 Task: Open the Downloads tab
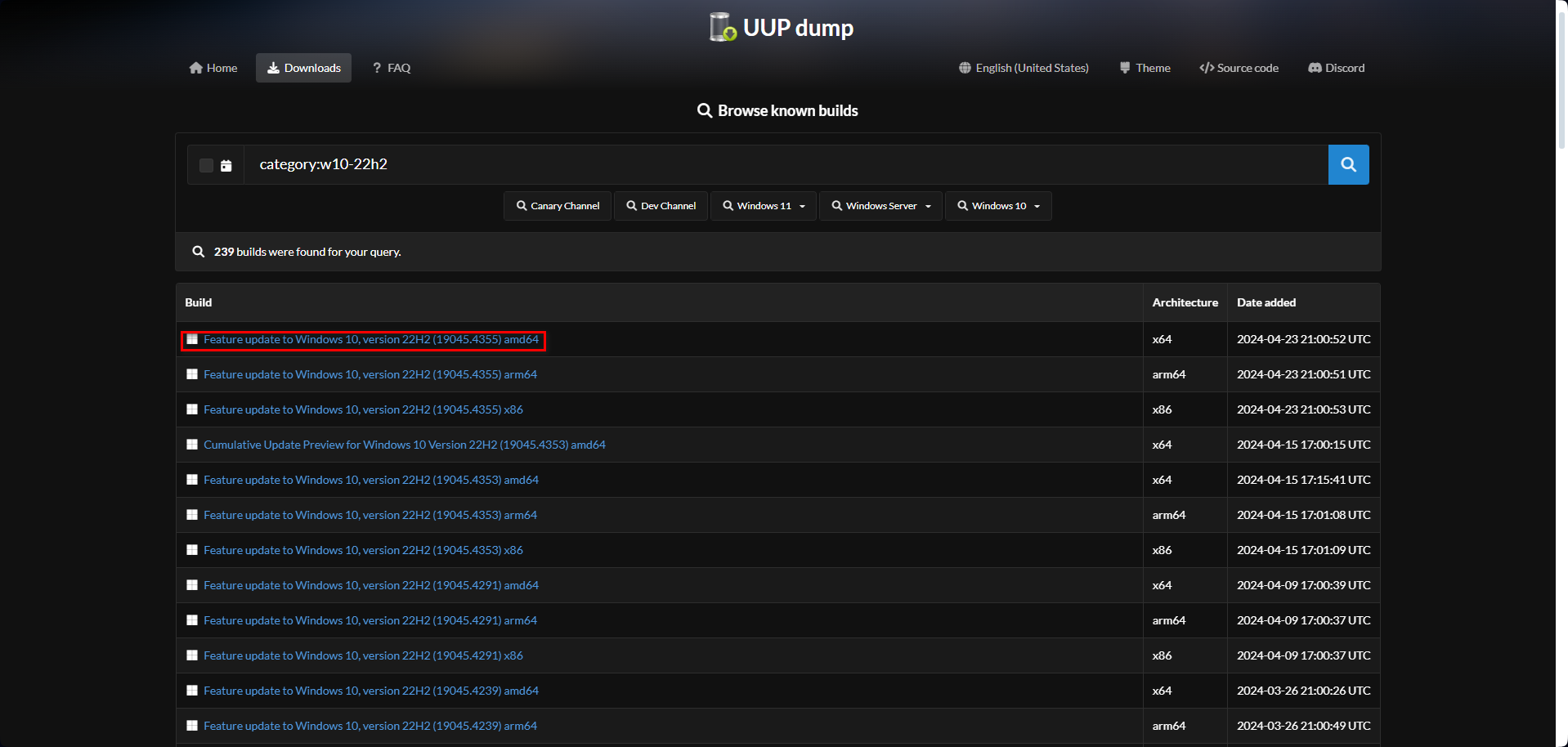coord(304,68)
